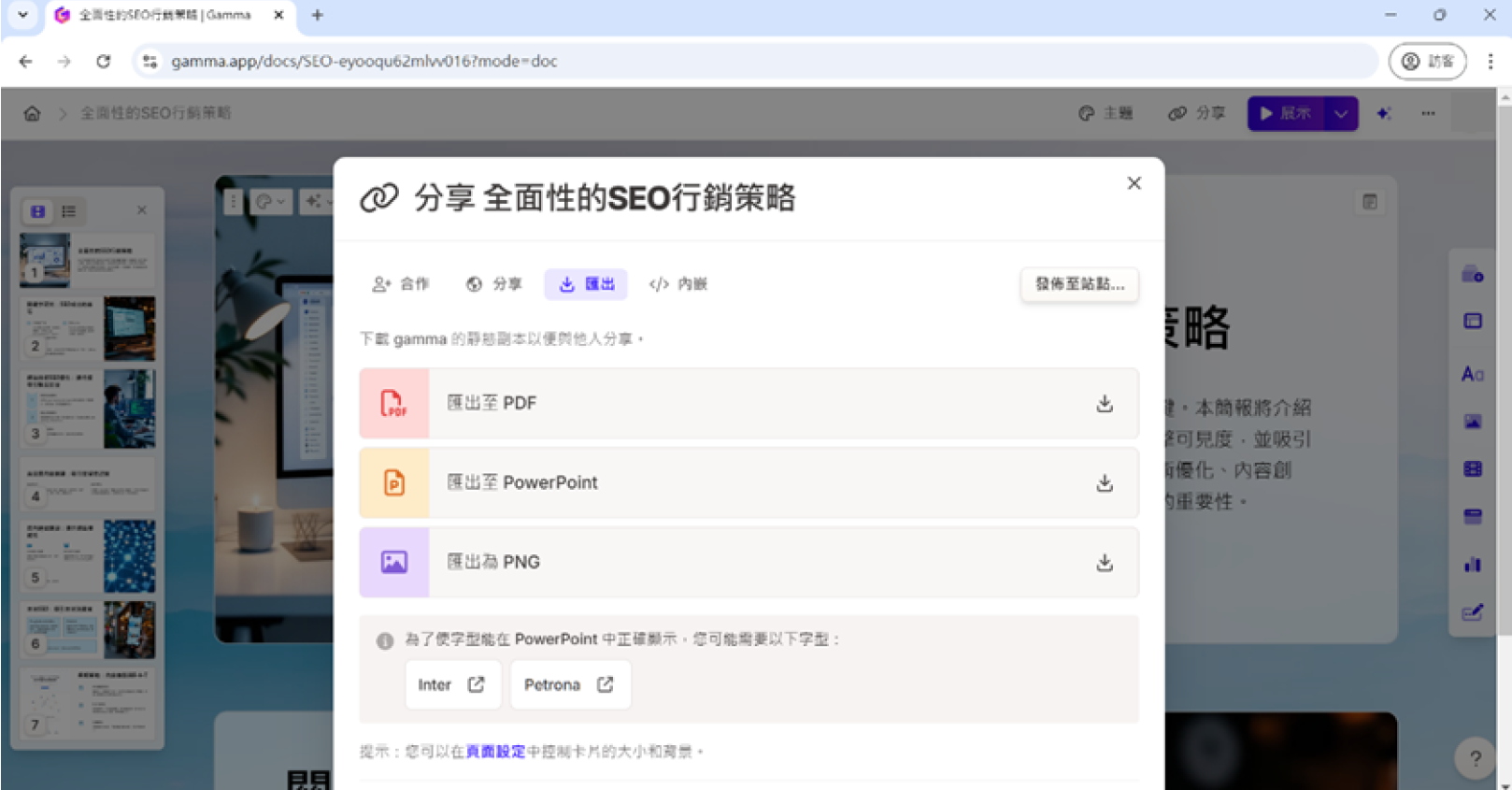The height and width of the screenshot is (790, 1512).
Task: Open the 訪客 profile button
Action: point(1427,62)
